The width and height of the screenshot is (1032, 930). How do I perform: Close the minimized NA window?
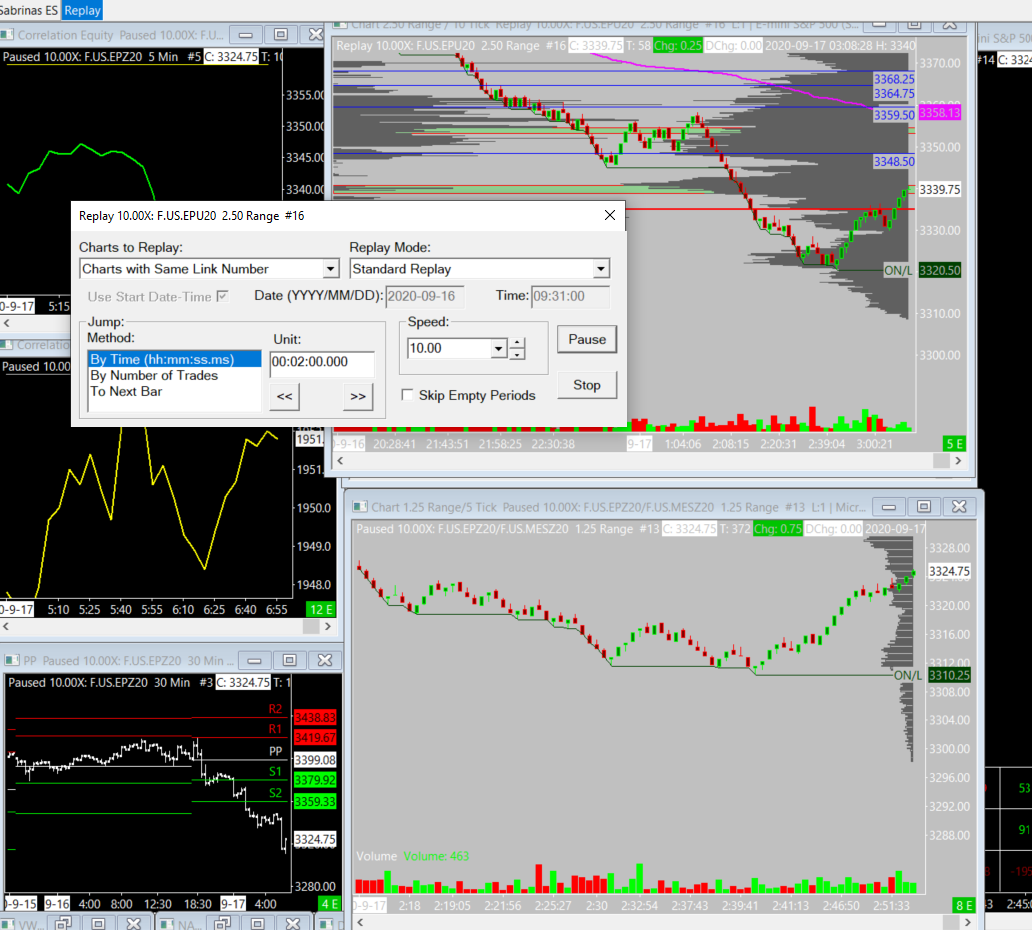click(x=293, y=923)
